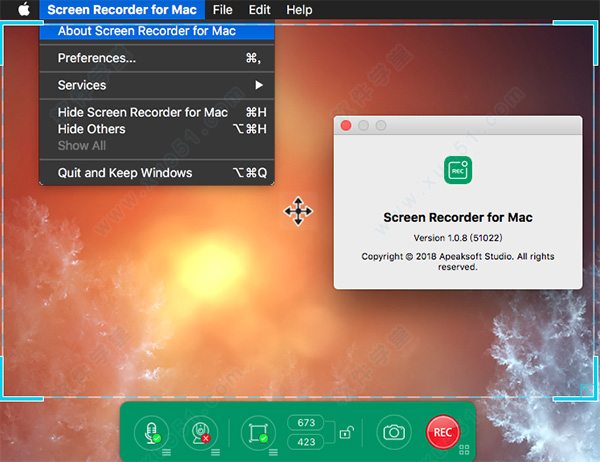Click Version 1.0.8 (51022) text
This screenshot has width=600, height=462.
pyautogui.click(x=458, y=238)
